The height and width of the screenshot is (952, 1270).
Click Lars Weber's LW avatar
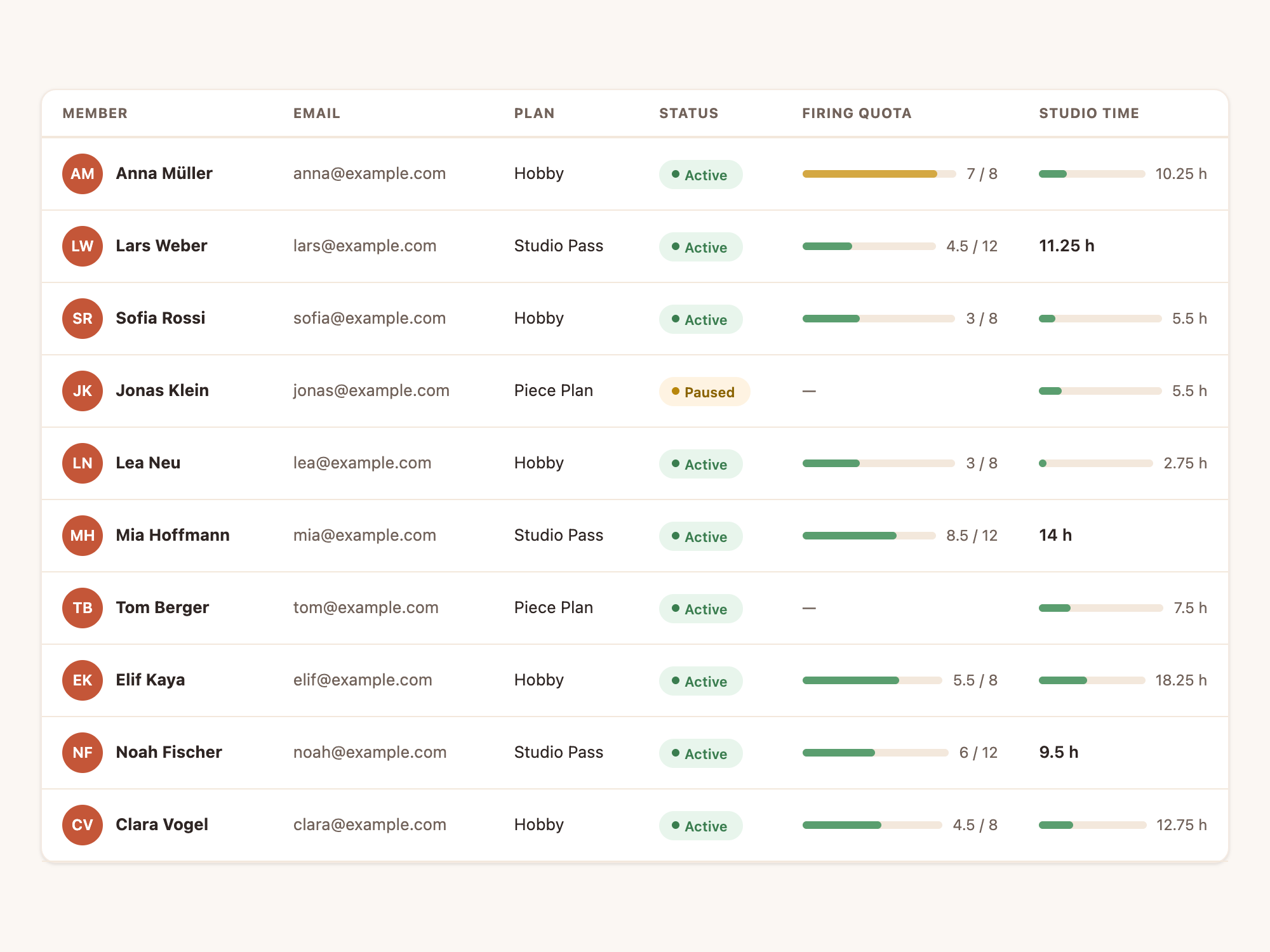tap(83, 246)
